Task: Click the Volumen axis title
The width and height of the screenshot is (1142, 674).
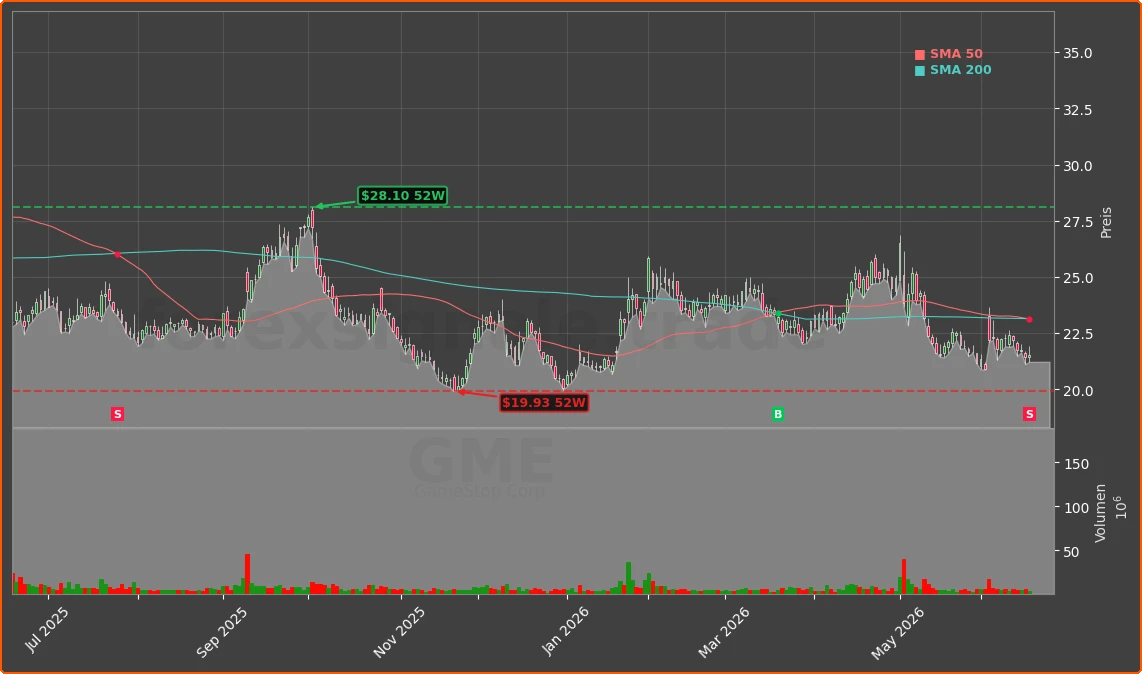Action: click(x=1100, y=512)
